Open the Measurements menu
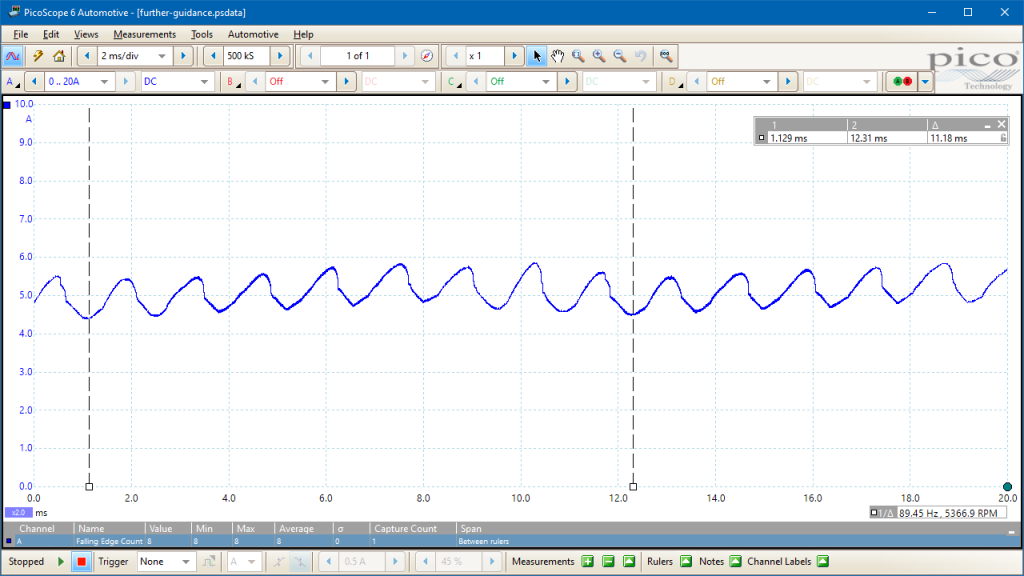This screenshot has height=576, width=1024. click(x=144, y=35)
